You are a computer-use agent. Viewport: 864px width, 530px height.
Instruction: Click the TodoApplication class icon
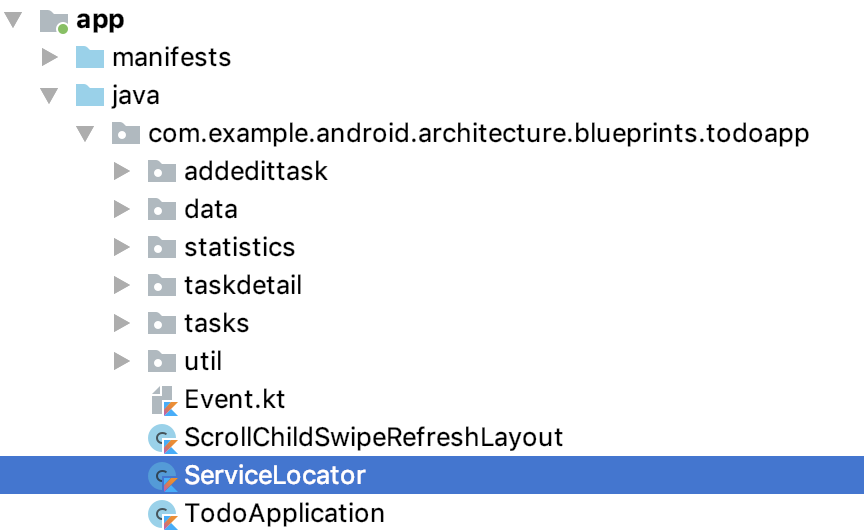pyautogui.click(x=162, y=514)
